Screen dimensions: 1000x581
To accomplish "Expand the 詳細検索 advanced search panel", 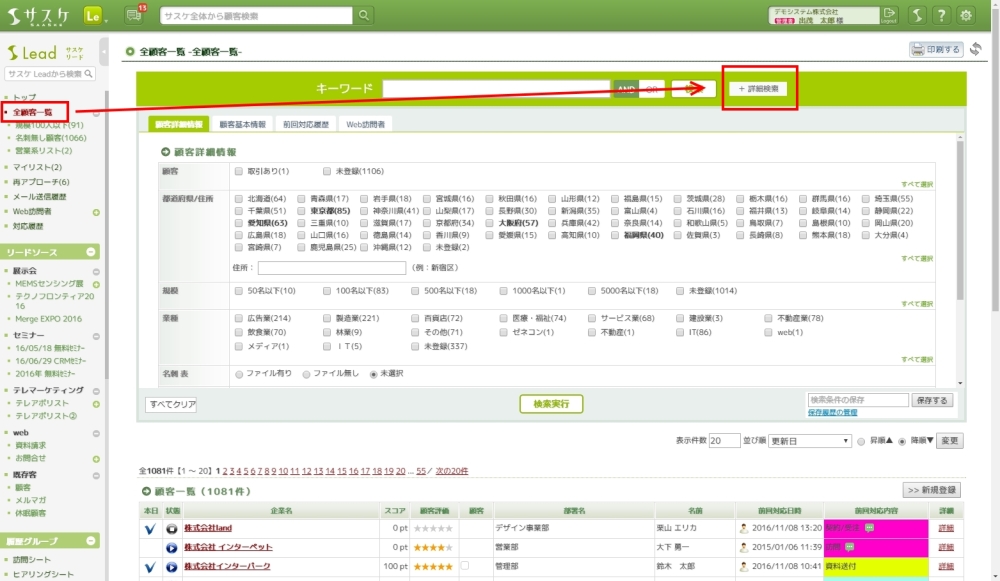I will pyautogui.click(x=759, y=89).
